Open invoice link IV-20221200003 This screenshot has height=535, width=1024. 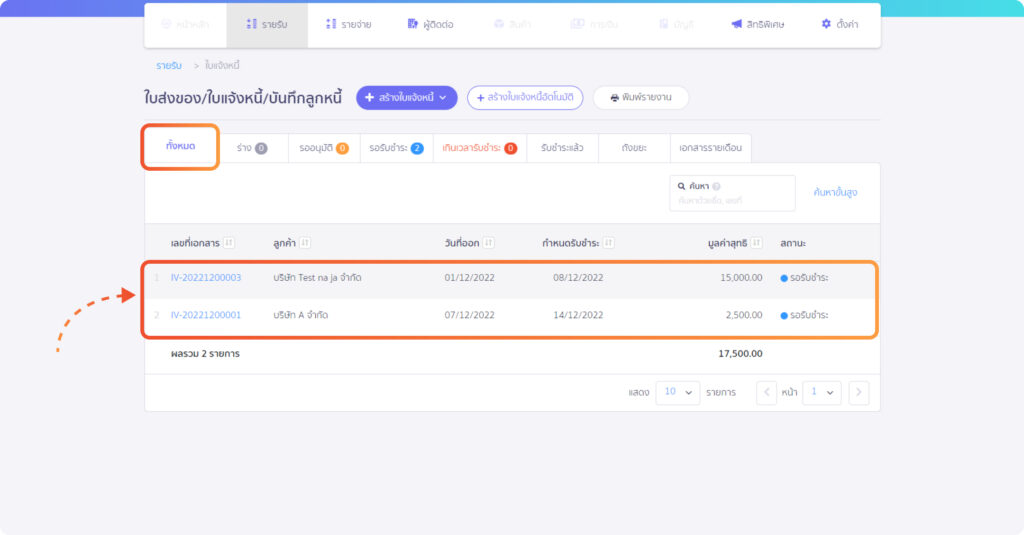206,278
